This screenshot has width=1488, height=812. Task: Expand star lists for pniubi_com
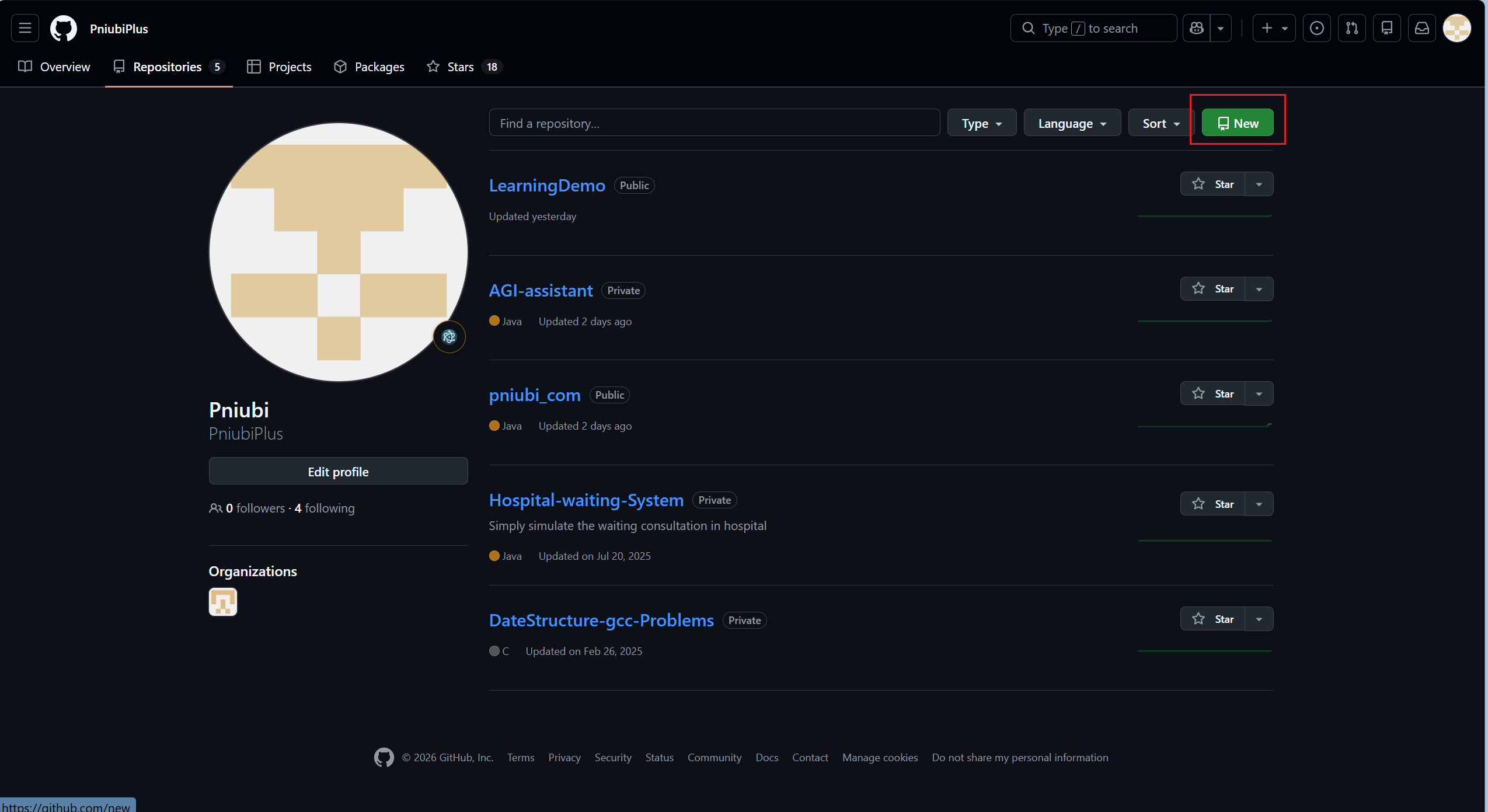(x=1259, y=394)
